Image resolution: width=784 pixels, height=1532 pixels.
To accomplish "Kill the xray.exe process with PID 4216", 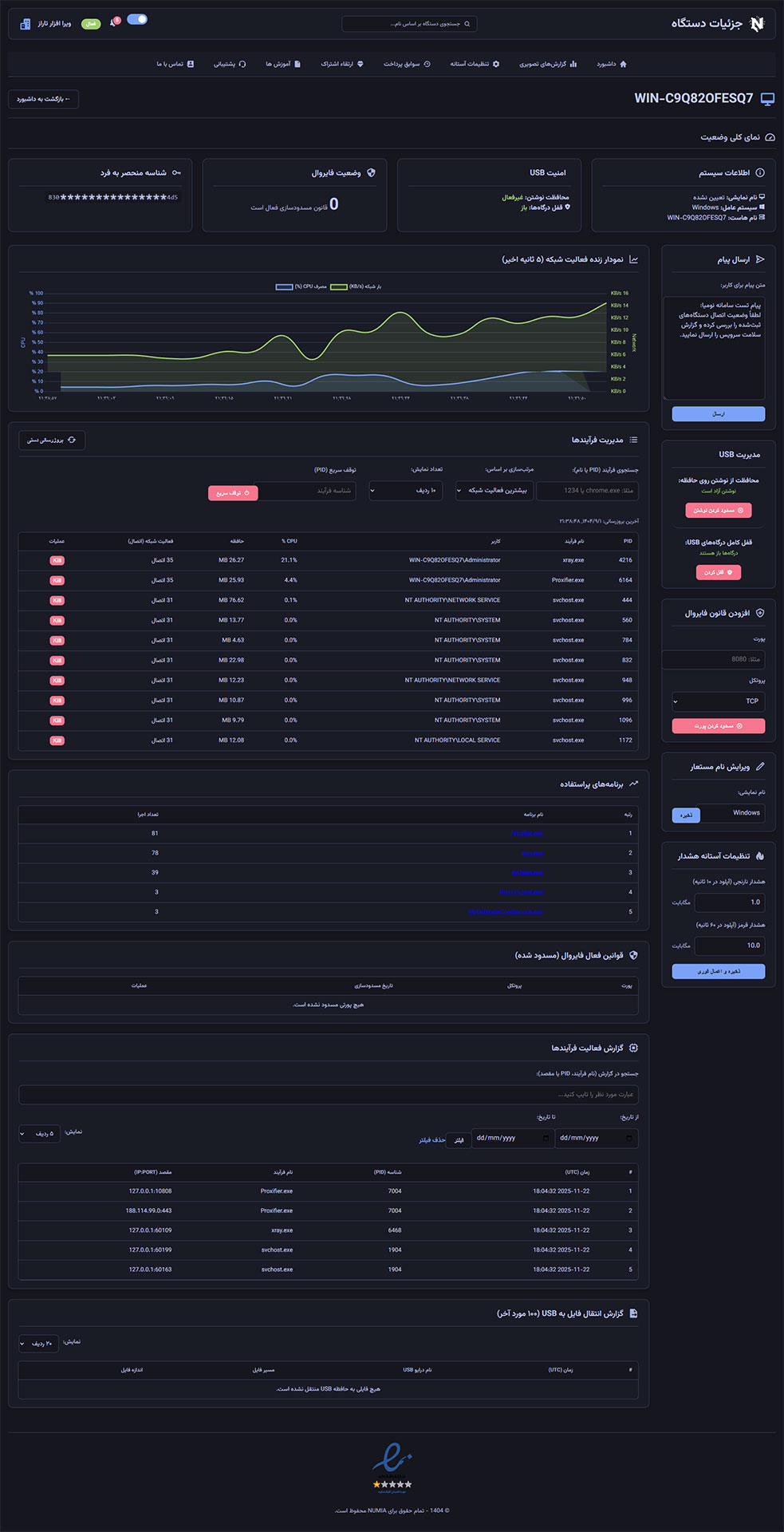I will point(57,561).
